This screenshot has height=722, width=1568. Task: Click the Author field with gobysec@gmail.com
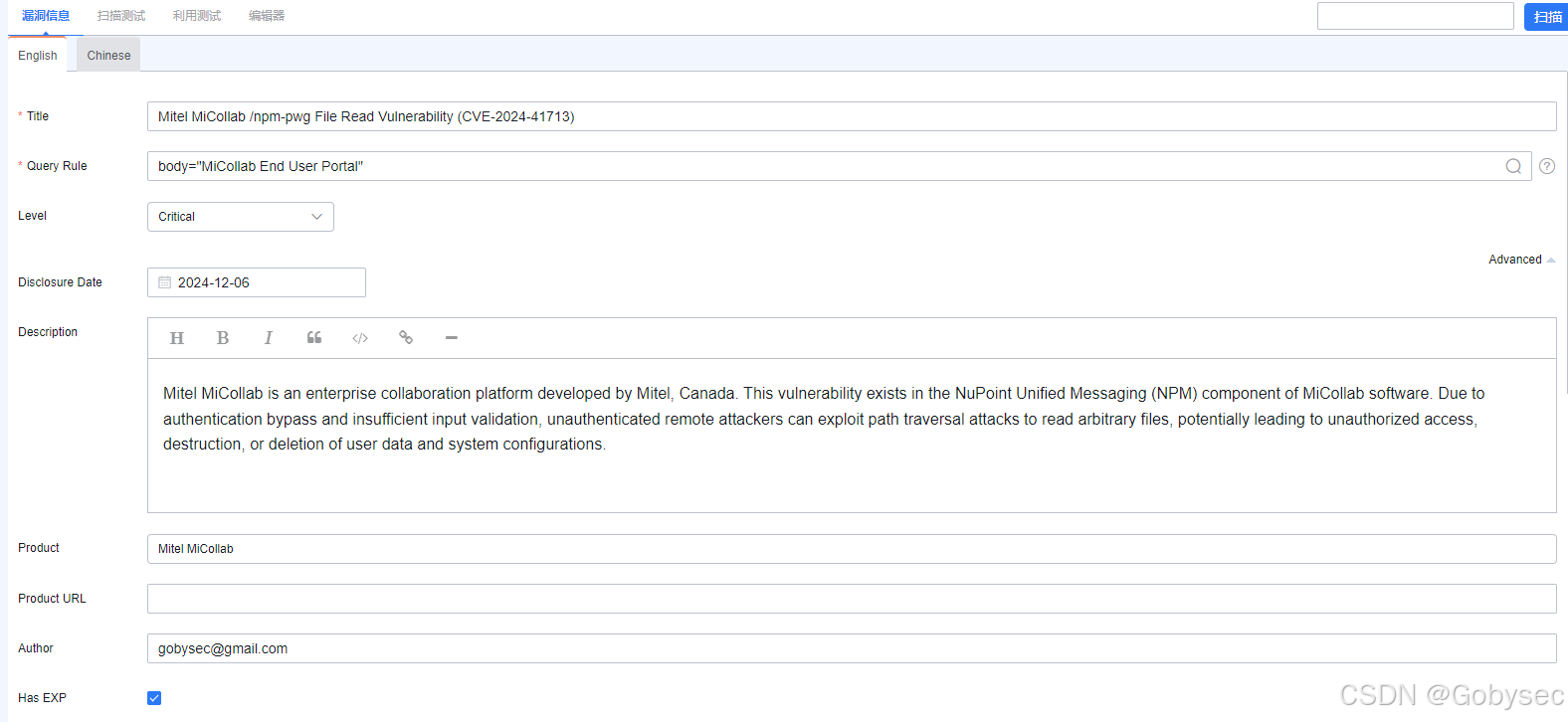point(852,648)
